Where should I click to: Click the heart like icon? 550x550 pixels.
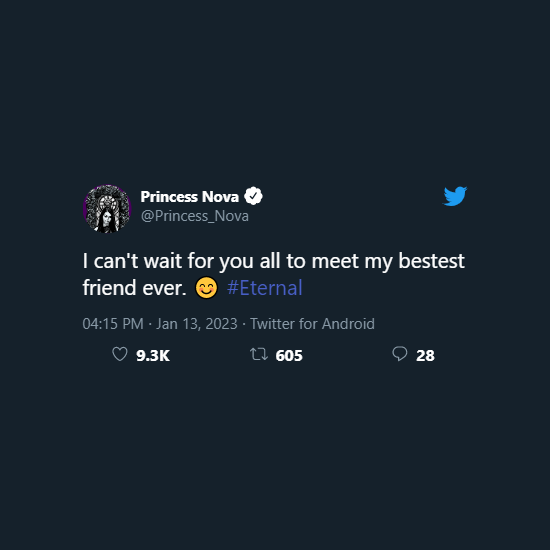click(x=120, y=354)
